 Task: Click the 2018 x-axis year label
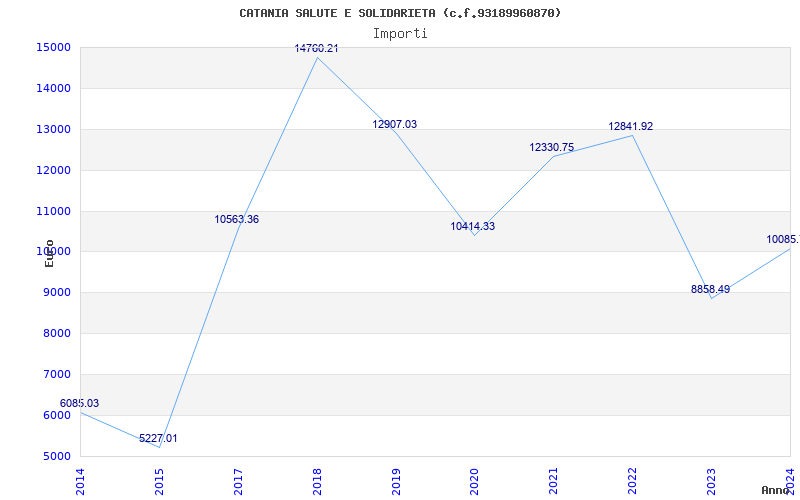click(x=317, y=481)
